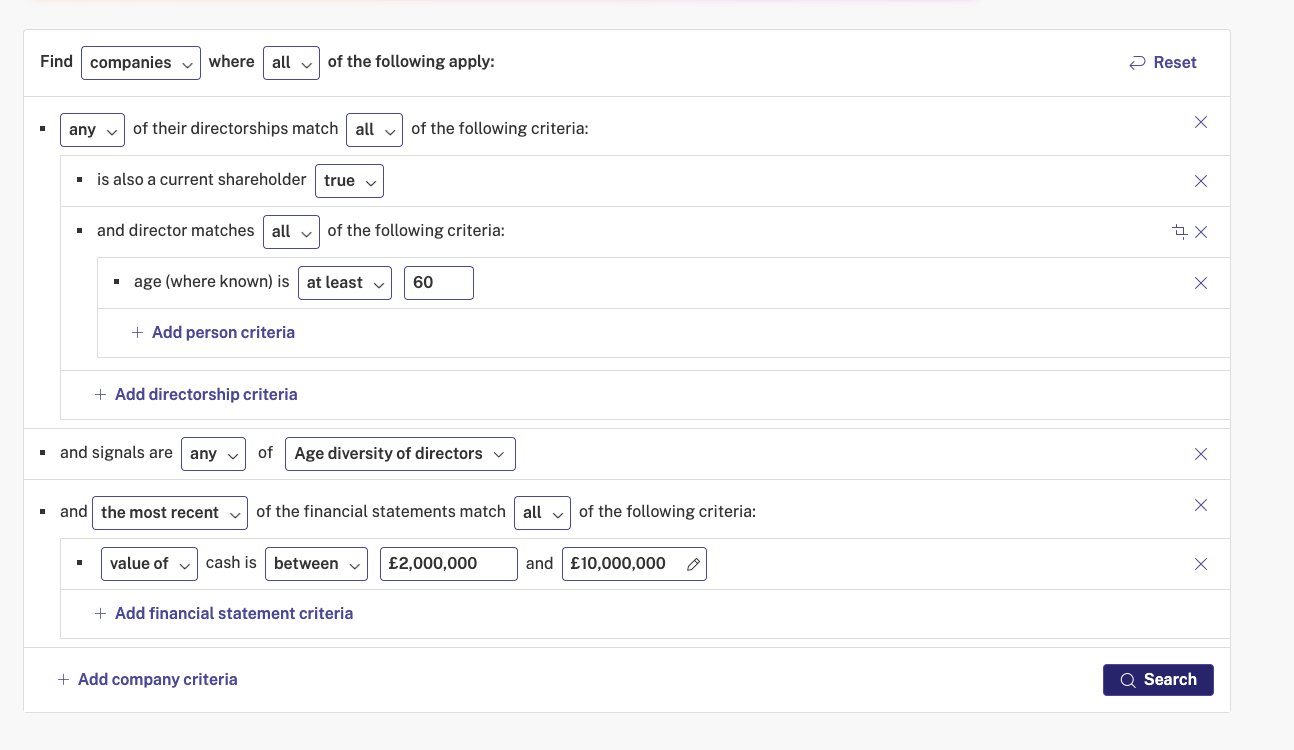The width and height of the screenshot is (1294, 750).
Task: Click the crop-like icon beside director matches row
Action: point(1179,232)
